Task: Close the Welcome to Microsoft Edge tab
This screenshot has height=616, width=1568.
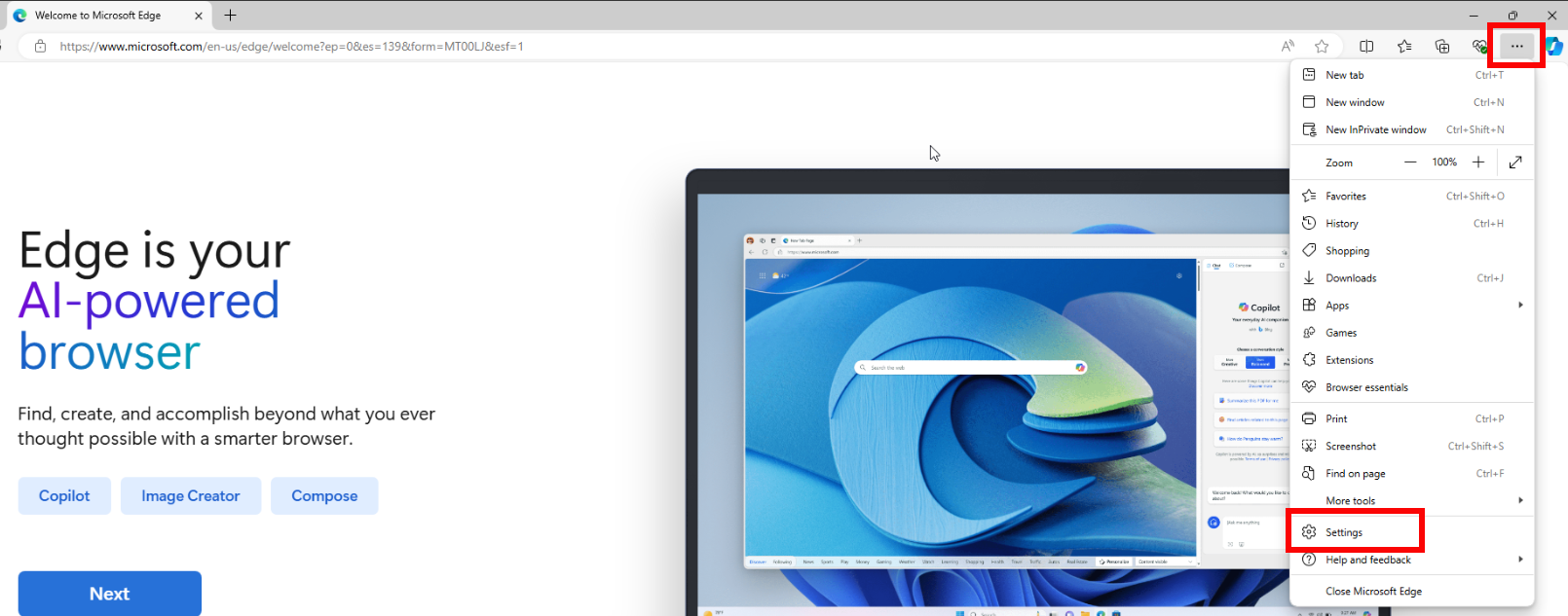Action: [199, 16]
